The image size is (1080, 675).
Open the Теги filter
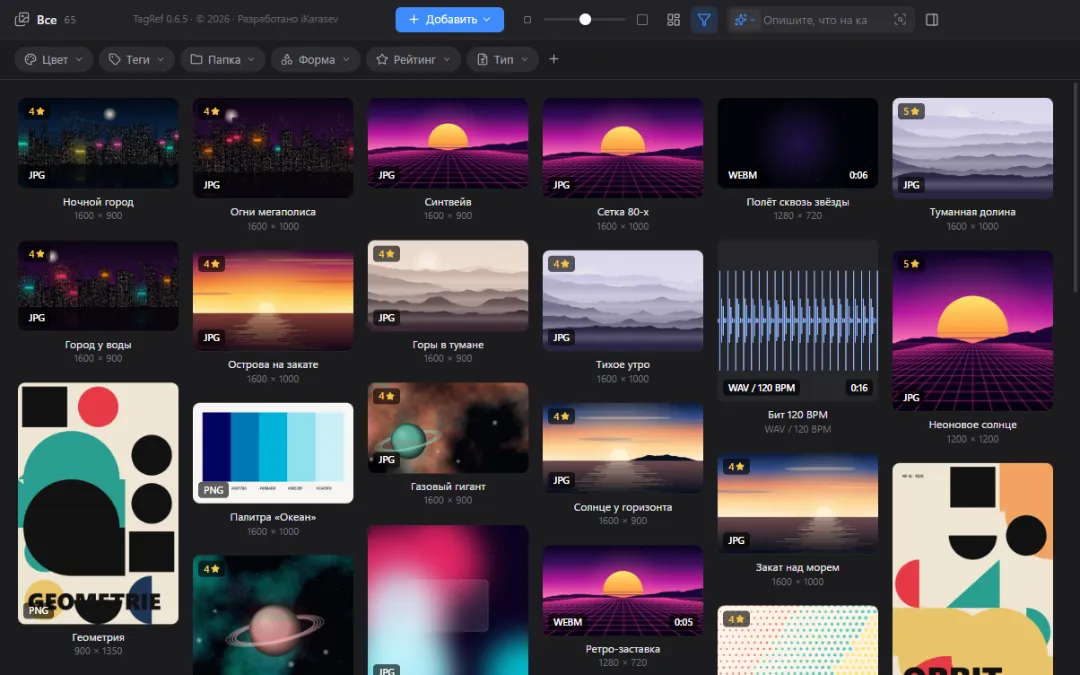(x=136, y=59)
